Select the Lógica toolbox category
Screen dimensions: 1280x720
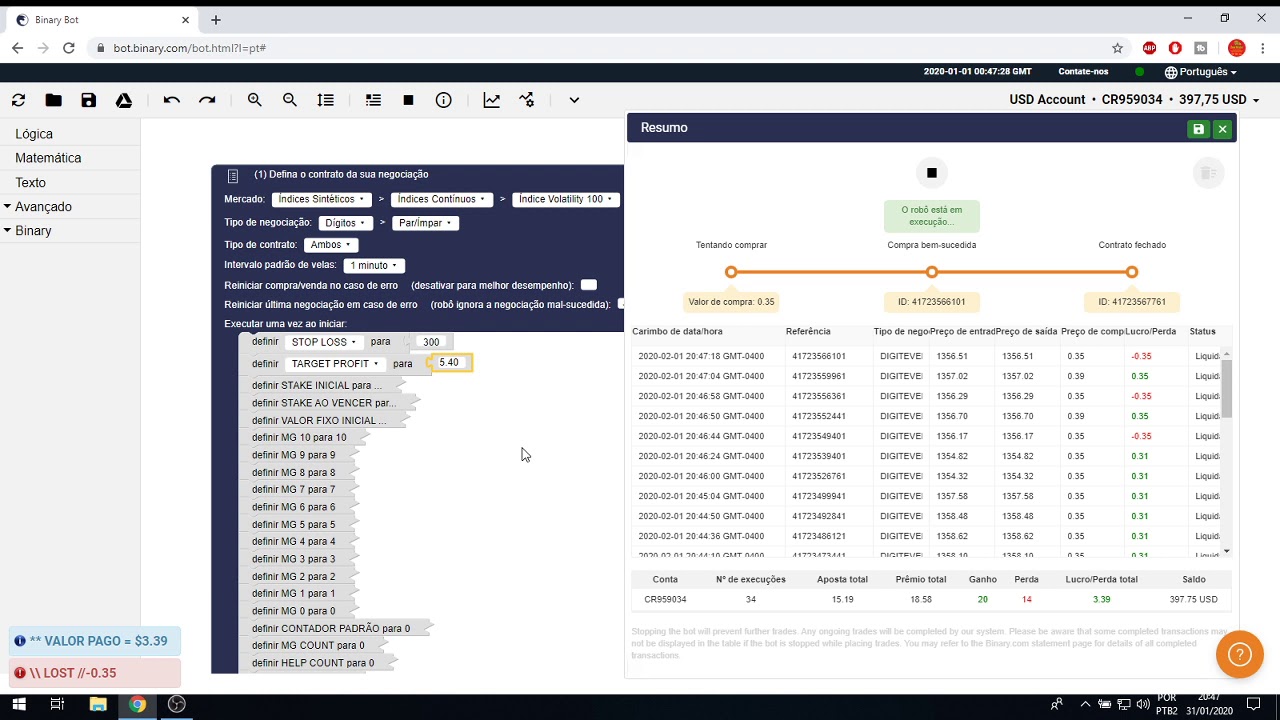coord(34,134)
